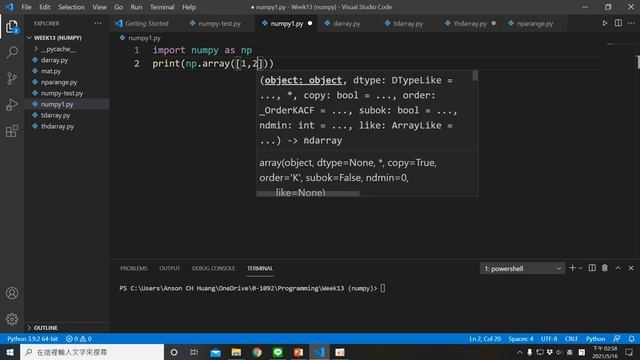Image resolution: width=640 pixels, height=360 pixels.
Task: Show the DEBUG CONSOLE panel tab
Action: tap(213, 268)
